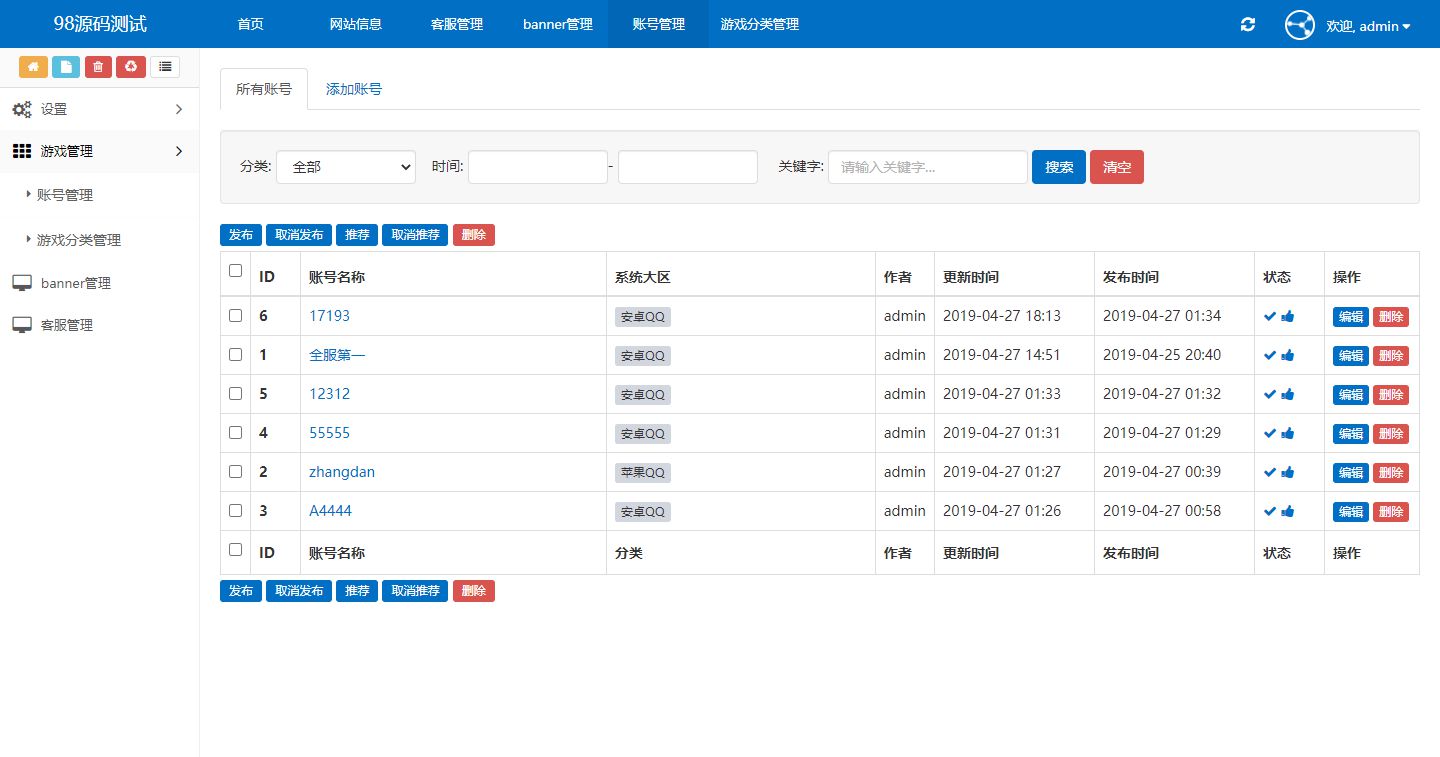Expand the 设置 sidebar menu
The width and height of the screenshot is (1440, 757).
click(x=99, y=109)
